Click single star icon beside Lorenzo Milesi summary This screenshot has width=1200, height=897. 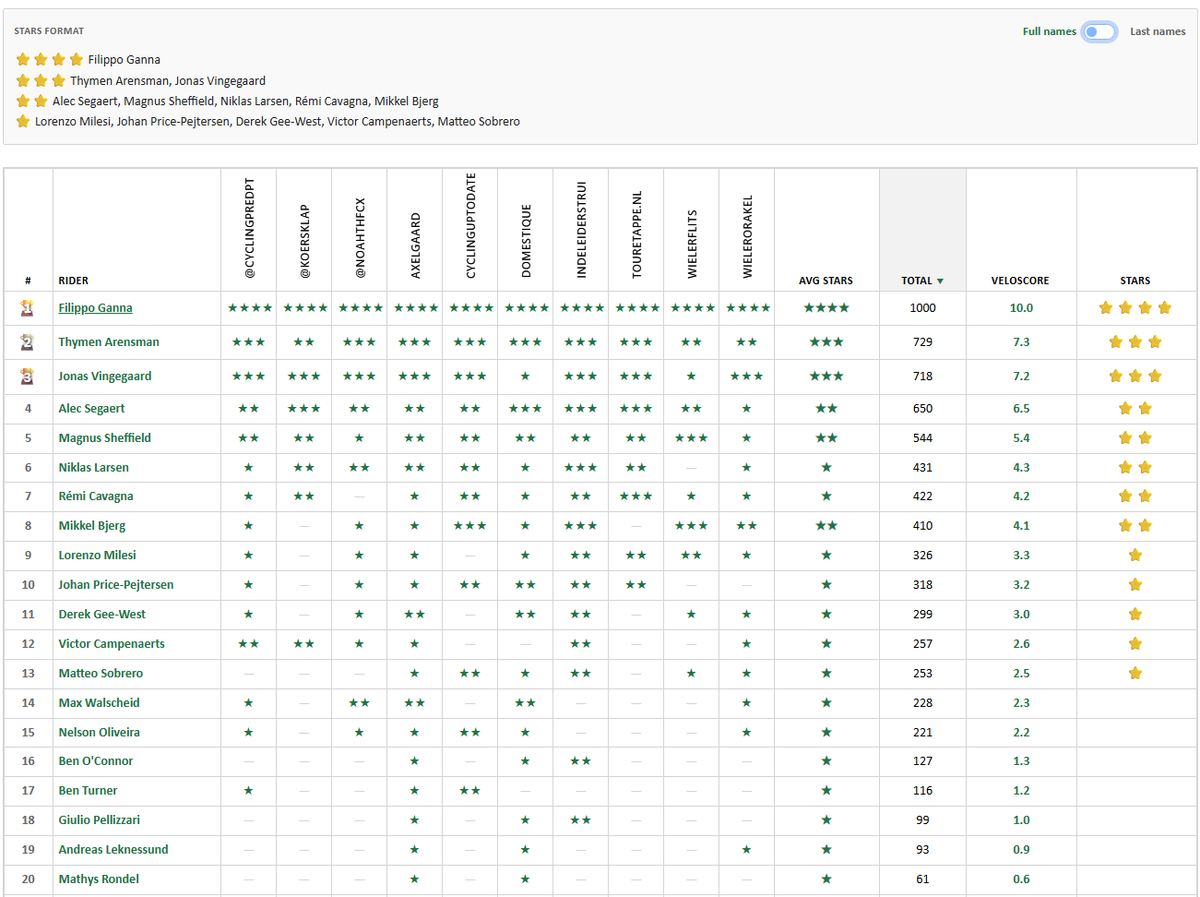[23, 121]
